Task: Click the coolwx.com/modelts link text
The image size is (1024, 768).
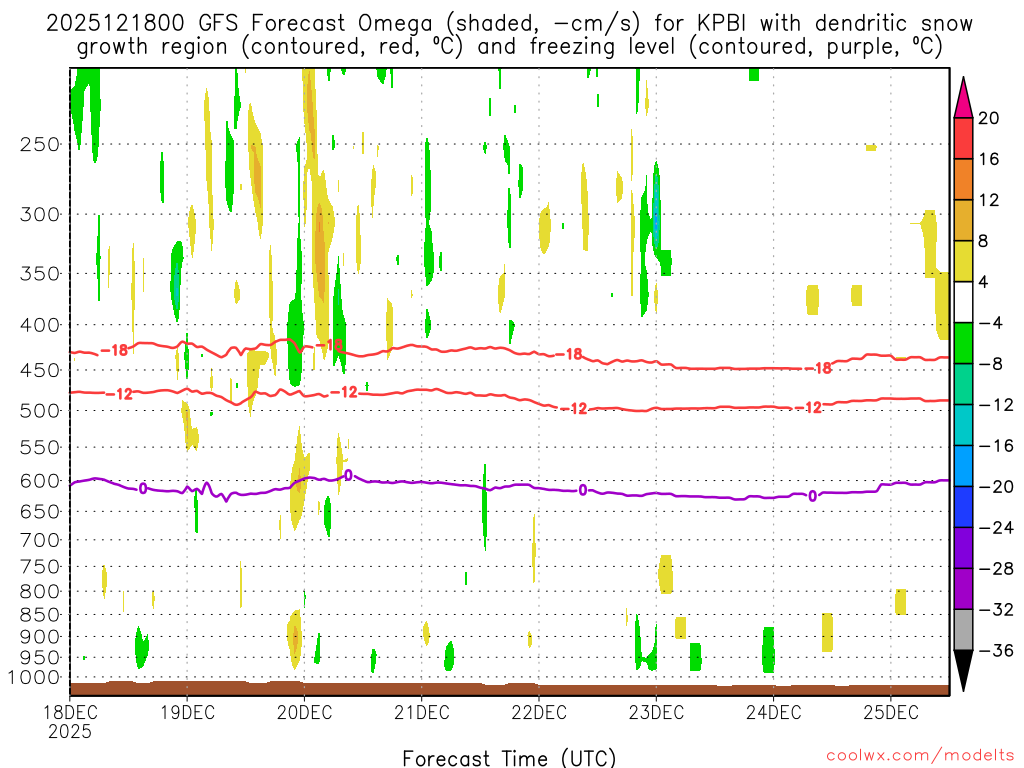Action: (920, 756)
